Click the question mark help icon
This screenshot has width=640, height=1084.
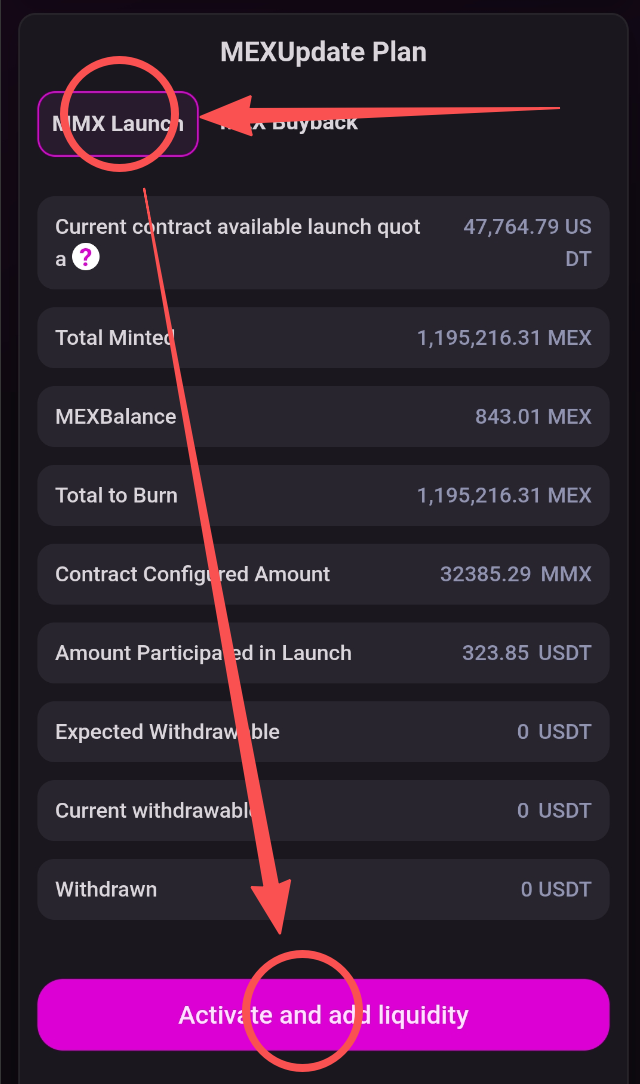click(87, 258)
